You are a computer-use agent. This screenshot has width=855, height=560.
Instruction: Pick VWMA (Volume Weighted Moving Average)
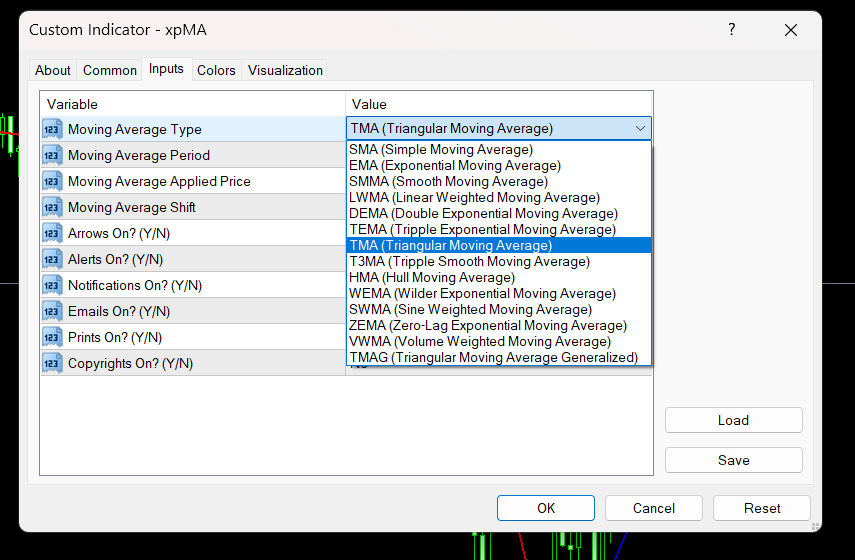(x=480, y=341)
